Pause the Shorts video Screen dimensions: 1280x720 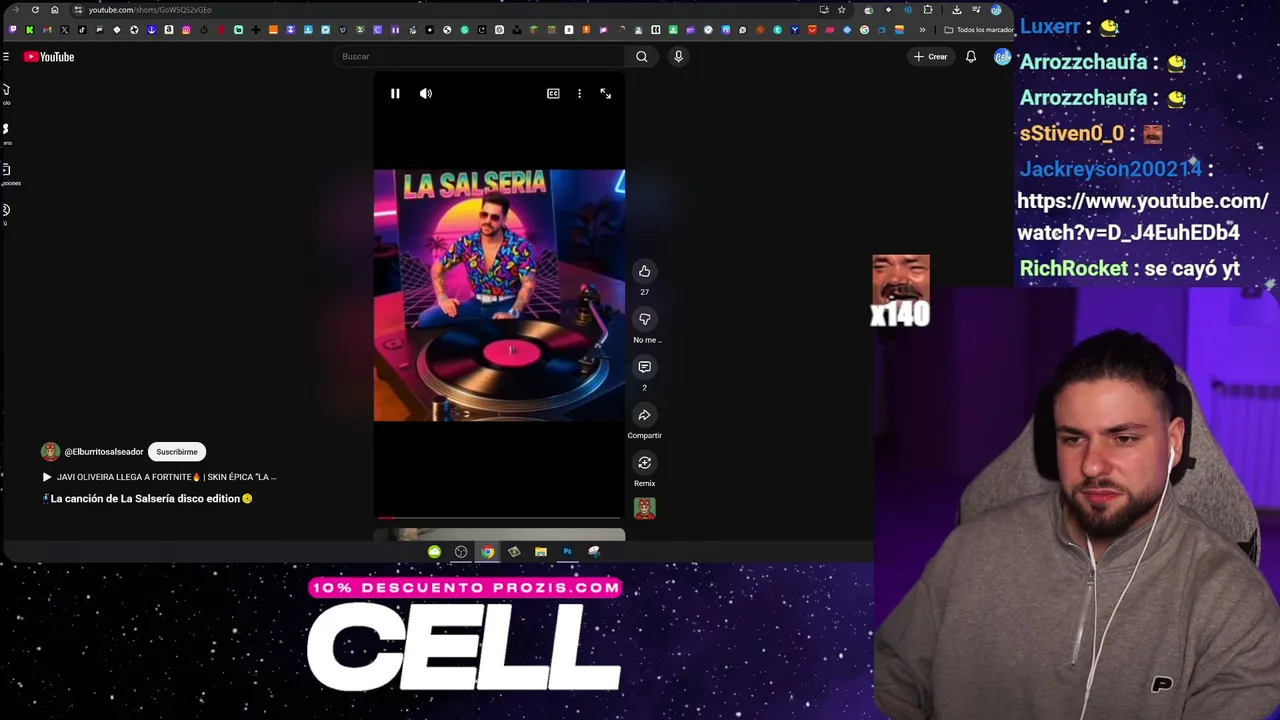pyautogui.click(x=395, y=93)
